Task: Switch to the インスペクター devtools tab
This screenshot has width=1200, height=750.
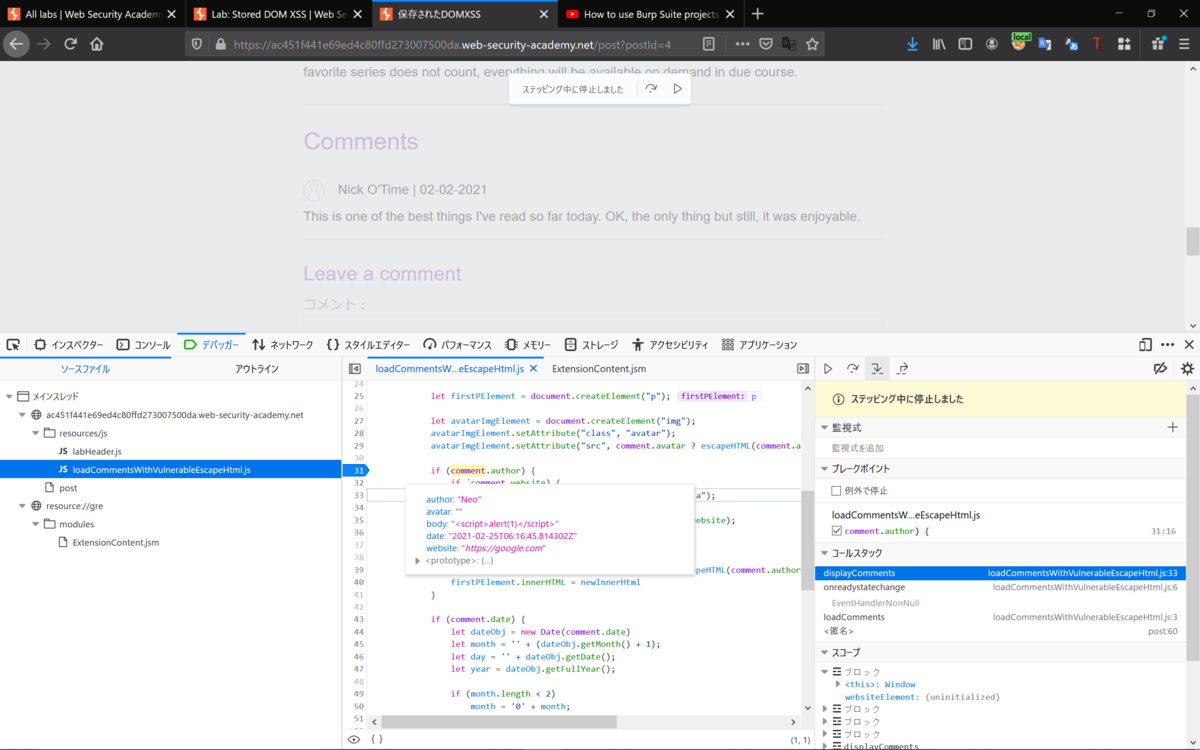Action: (68, 344)
